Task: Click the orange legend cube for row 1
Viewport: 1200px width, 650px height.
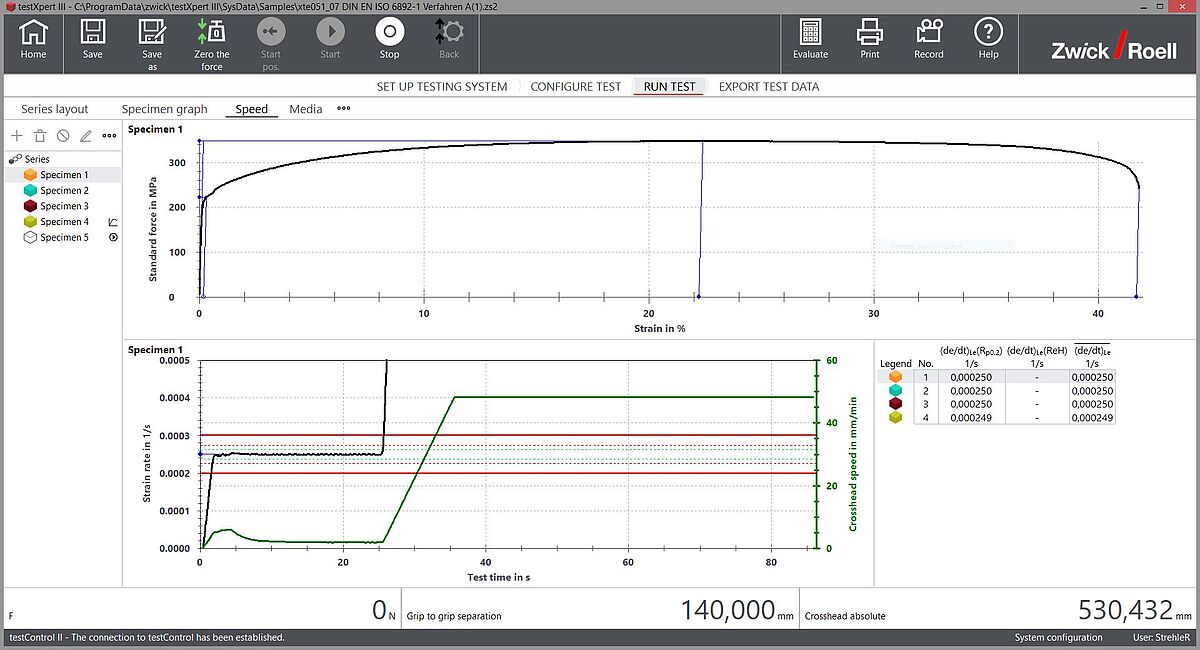Action: pos(896,377)
